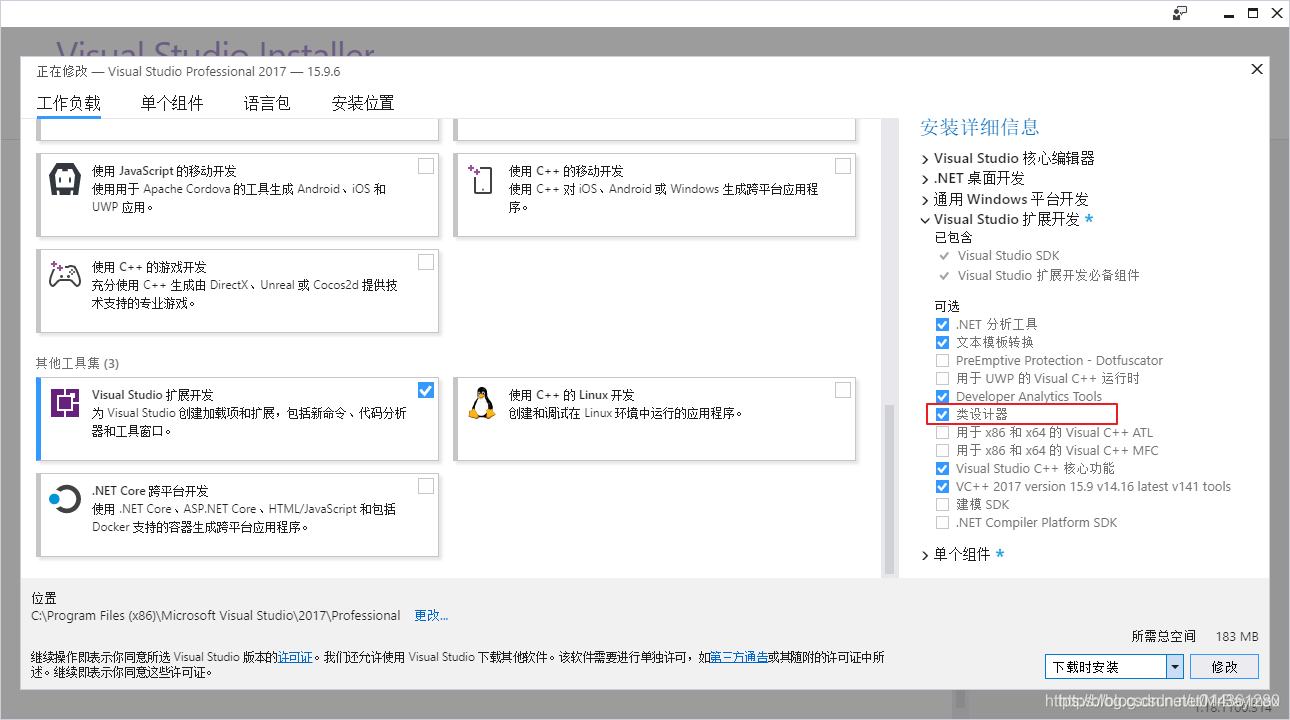
Task: Switch to the 安装位置 tab
Action: 363,103
